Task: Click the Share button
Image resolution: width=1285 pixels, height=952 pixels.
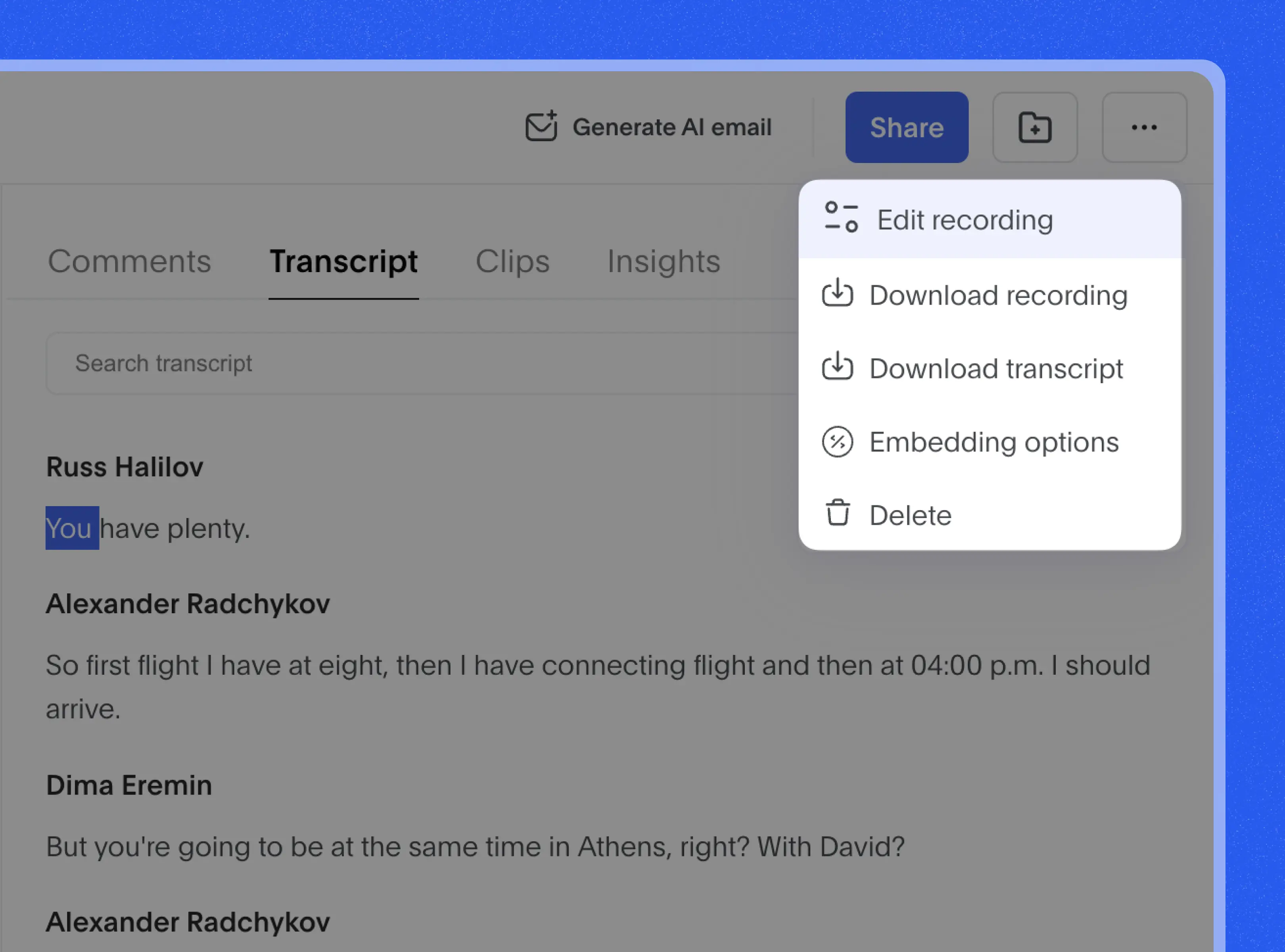Action: 906,127
